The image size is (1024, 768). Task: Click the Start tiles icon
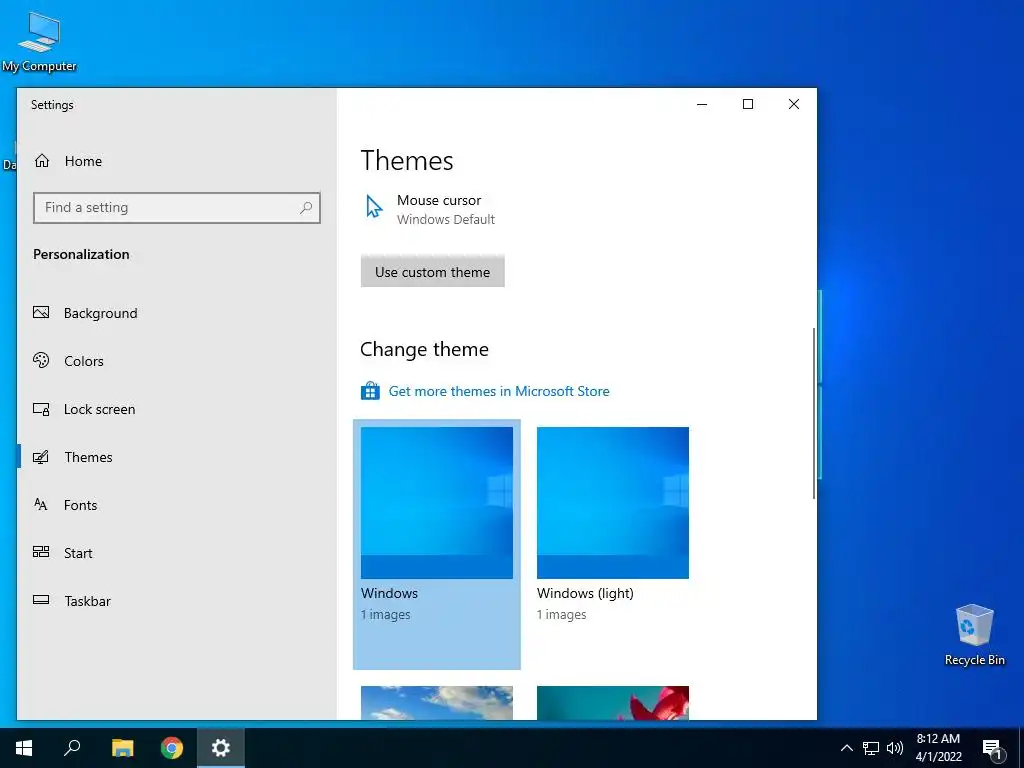pyautogui.click(x=41, y=552)
